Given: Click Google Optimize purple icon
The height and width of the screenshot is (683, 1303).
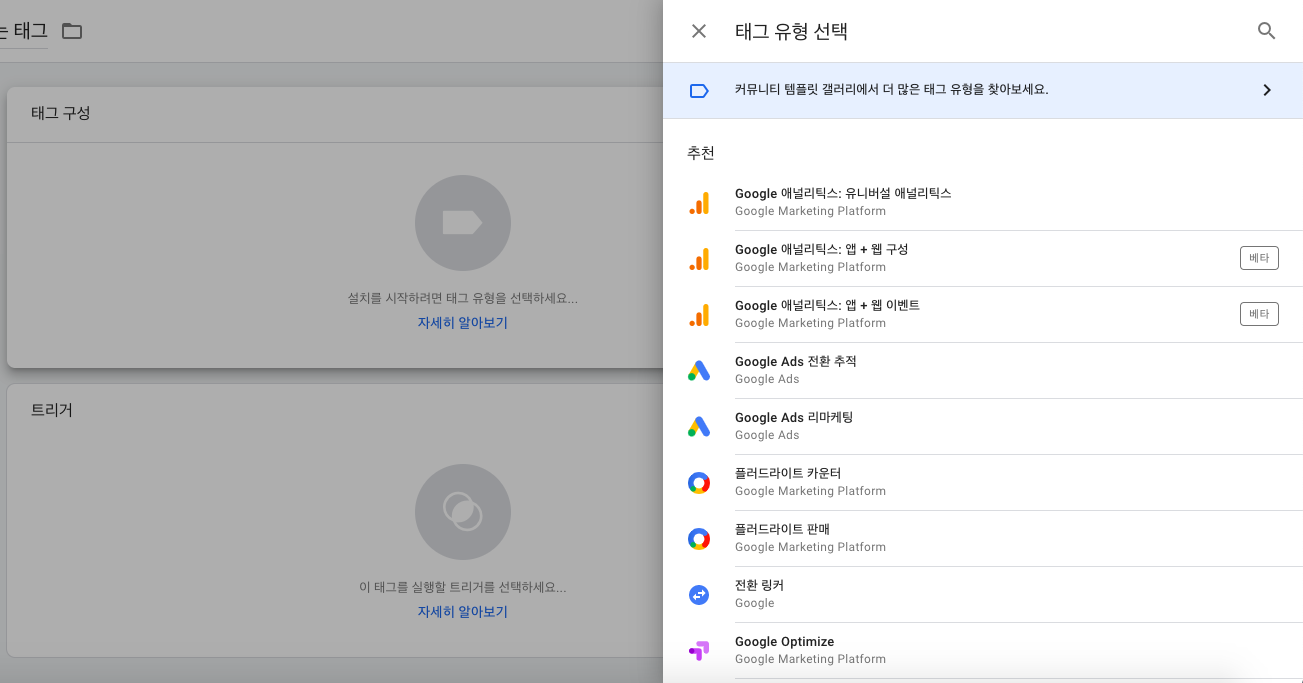Looking at the screenshot, I should [x=699, y=651].
